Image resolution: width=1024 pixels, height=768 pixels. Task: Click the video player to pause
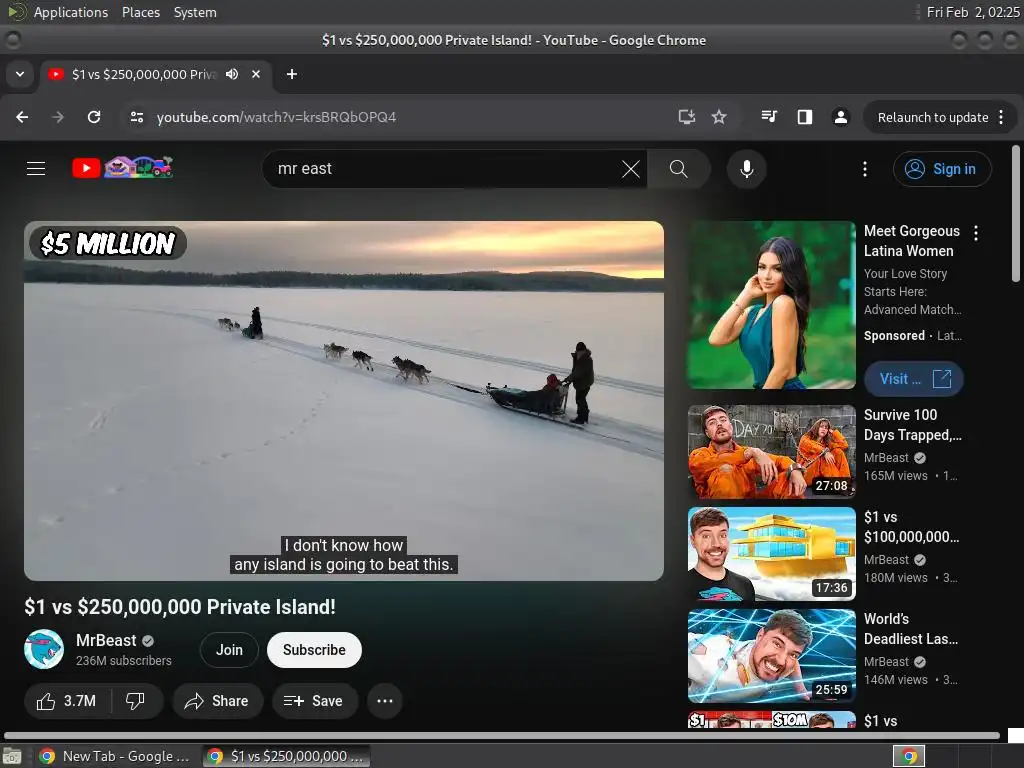tap(344, 401)
